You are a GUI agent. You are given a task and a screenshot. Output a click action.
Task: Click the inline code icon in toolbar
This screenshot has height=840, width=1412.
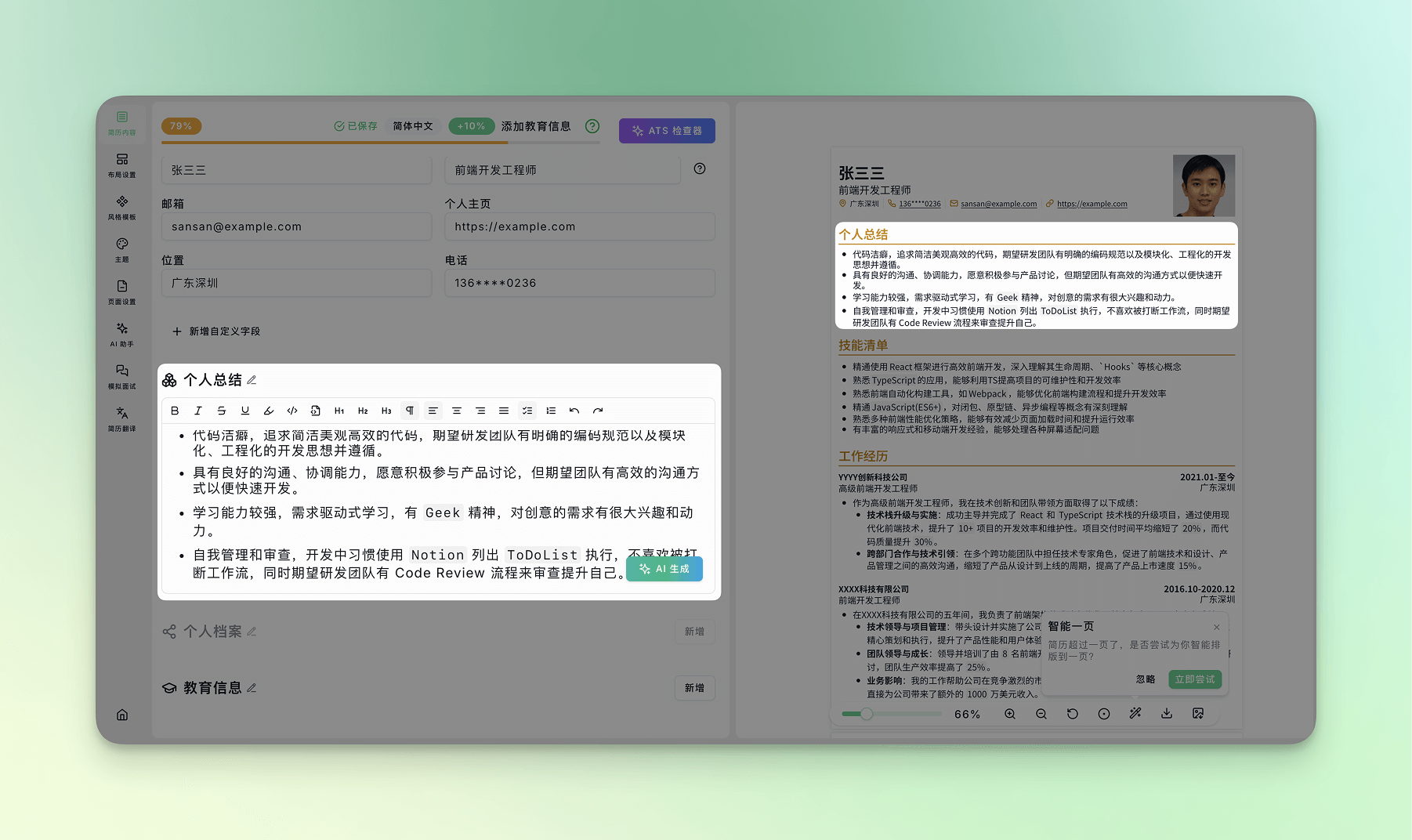coord(292,411)
